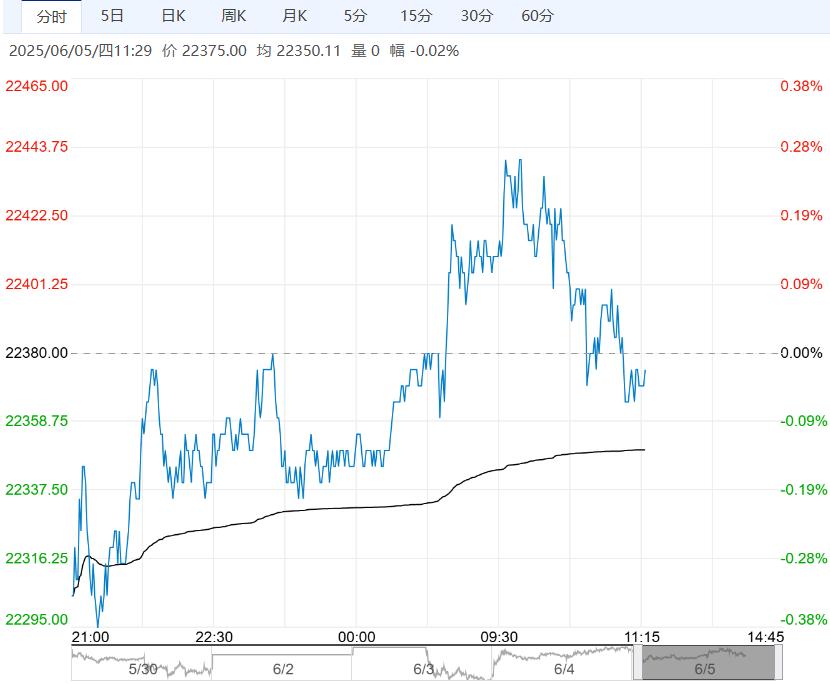Switch to the 周K weekly chart
The image size is (830, 684).
234,16
